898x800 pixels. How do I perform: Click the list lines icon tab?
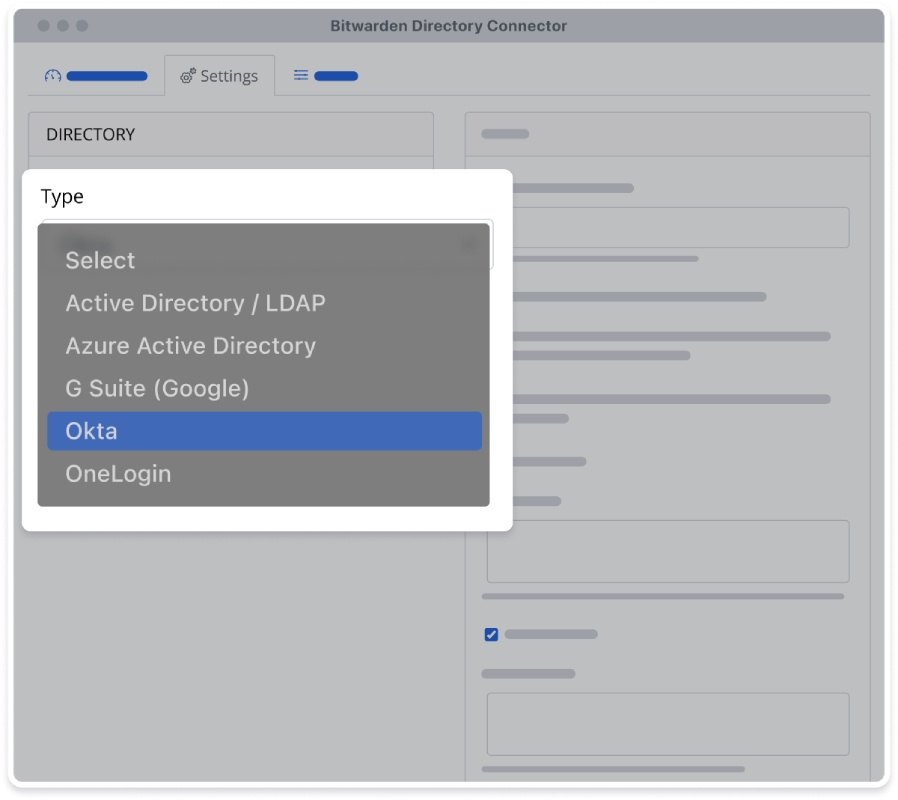325,76
